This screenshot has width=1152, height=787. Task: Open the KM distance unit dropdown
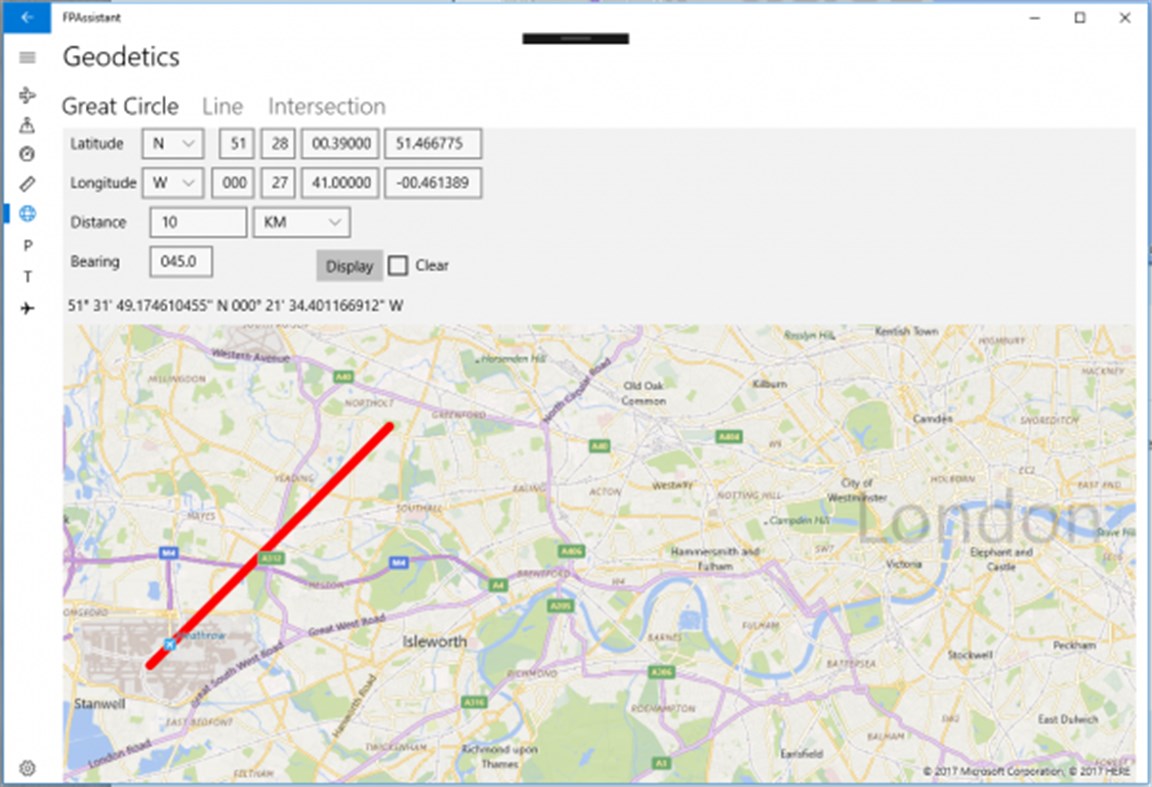coord(302,223)
